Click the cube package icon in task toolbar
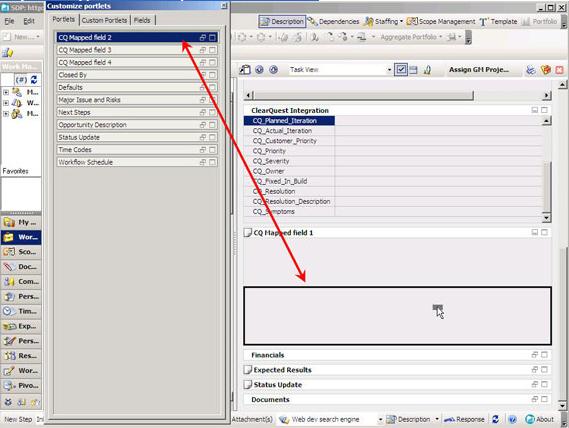This screenshot has height=428, width=569. coord(545,70)
